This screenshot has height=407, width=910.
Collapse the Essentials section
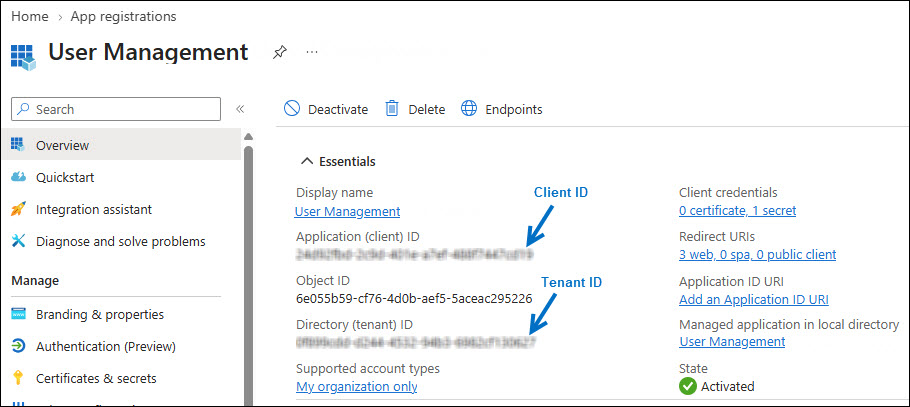click(x=308, y=161)
